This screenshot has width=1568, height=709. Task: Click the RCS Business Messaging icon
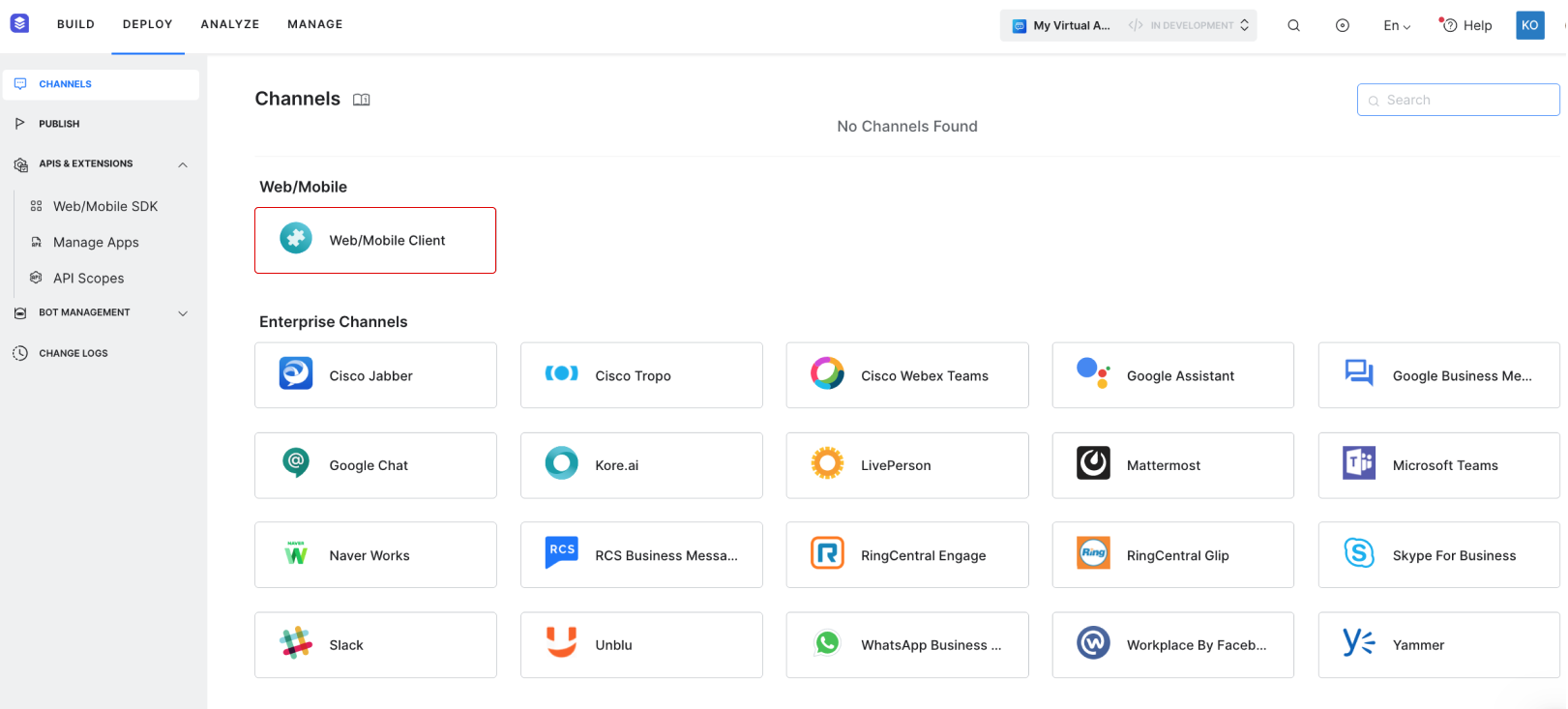(562, 552)
